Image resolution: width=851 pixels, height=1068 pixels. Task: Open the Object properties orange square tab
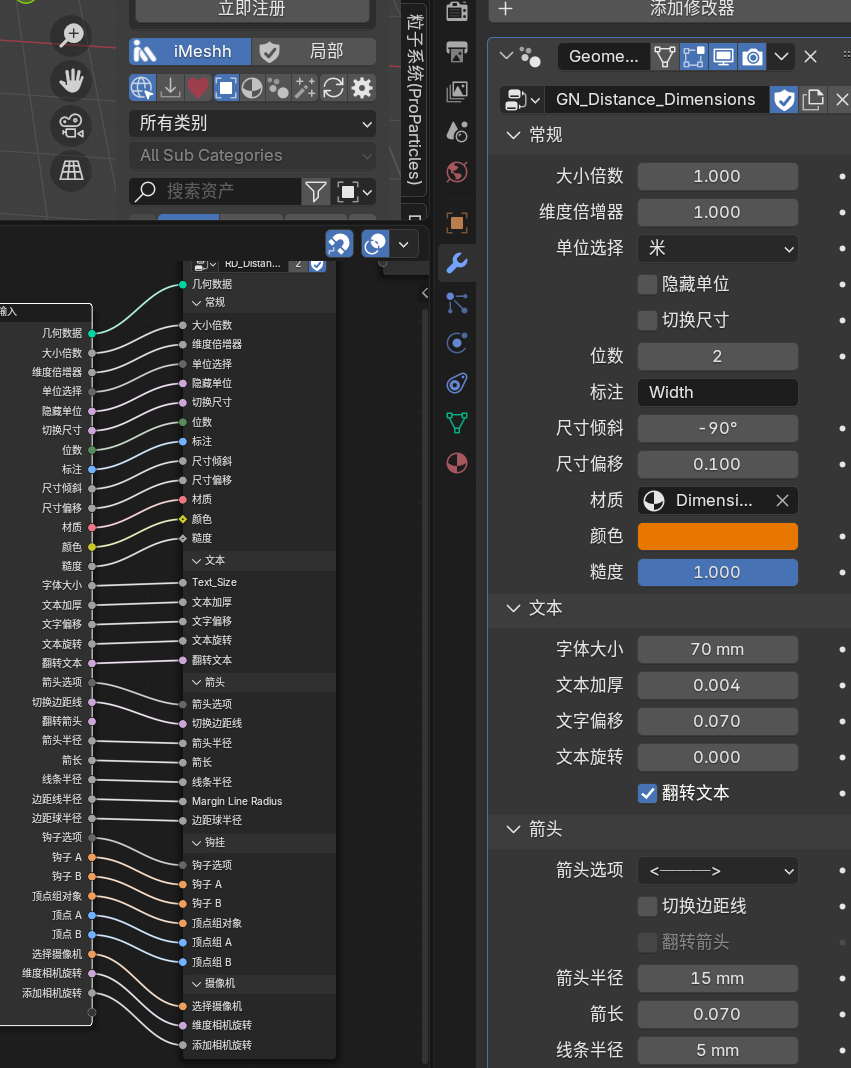coord(457,223)
